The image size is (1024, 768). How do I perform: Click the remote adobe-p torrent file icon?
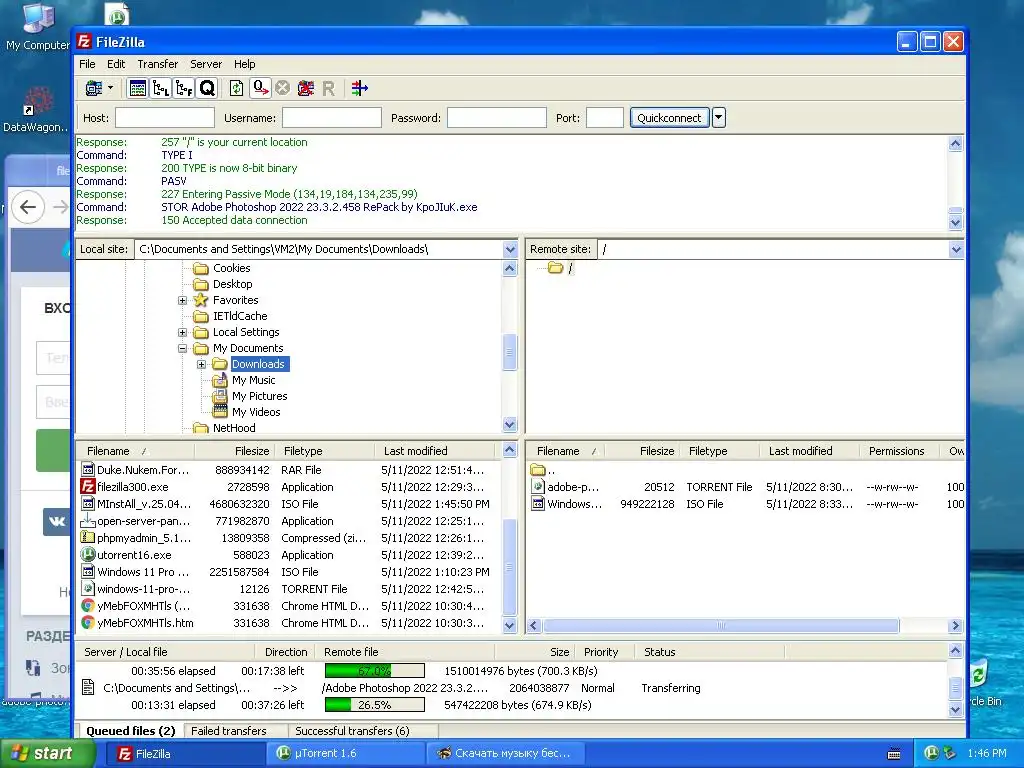pyautogui.click(x=538, y=487)
